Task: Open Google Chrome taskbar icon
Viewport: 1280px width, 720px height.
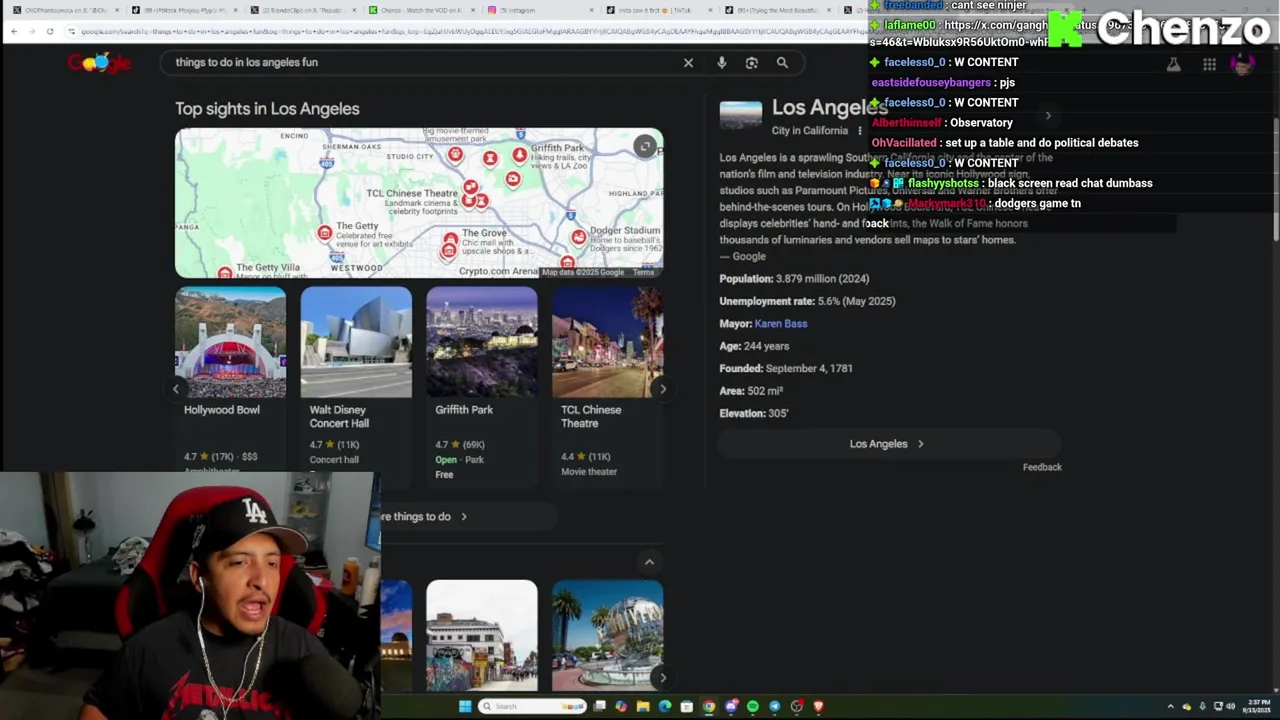Action: tap(709, 706)
